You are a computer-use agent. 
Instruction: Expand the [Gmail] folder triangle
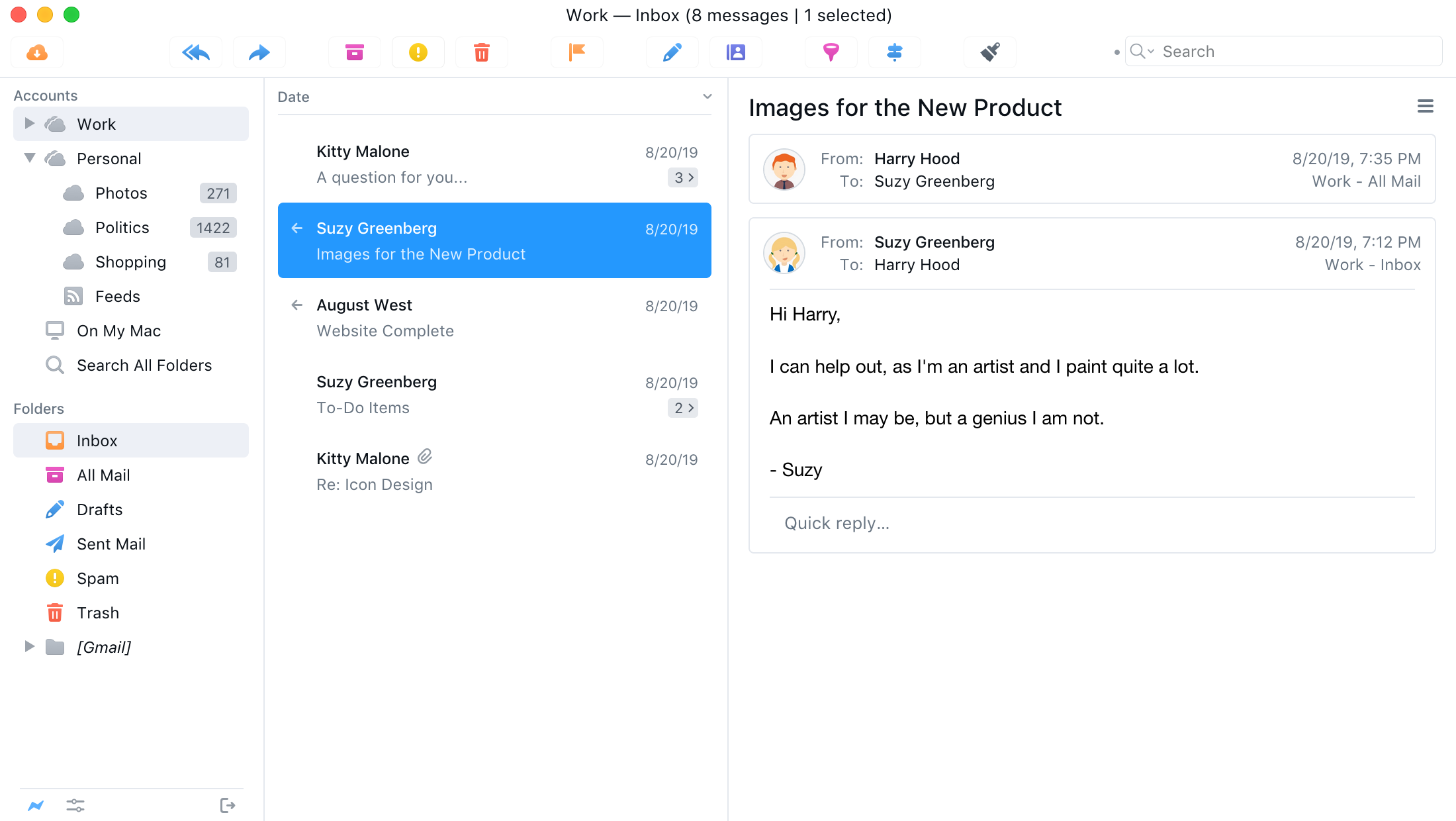(29, 647)
